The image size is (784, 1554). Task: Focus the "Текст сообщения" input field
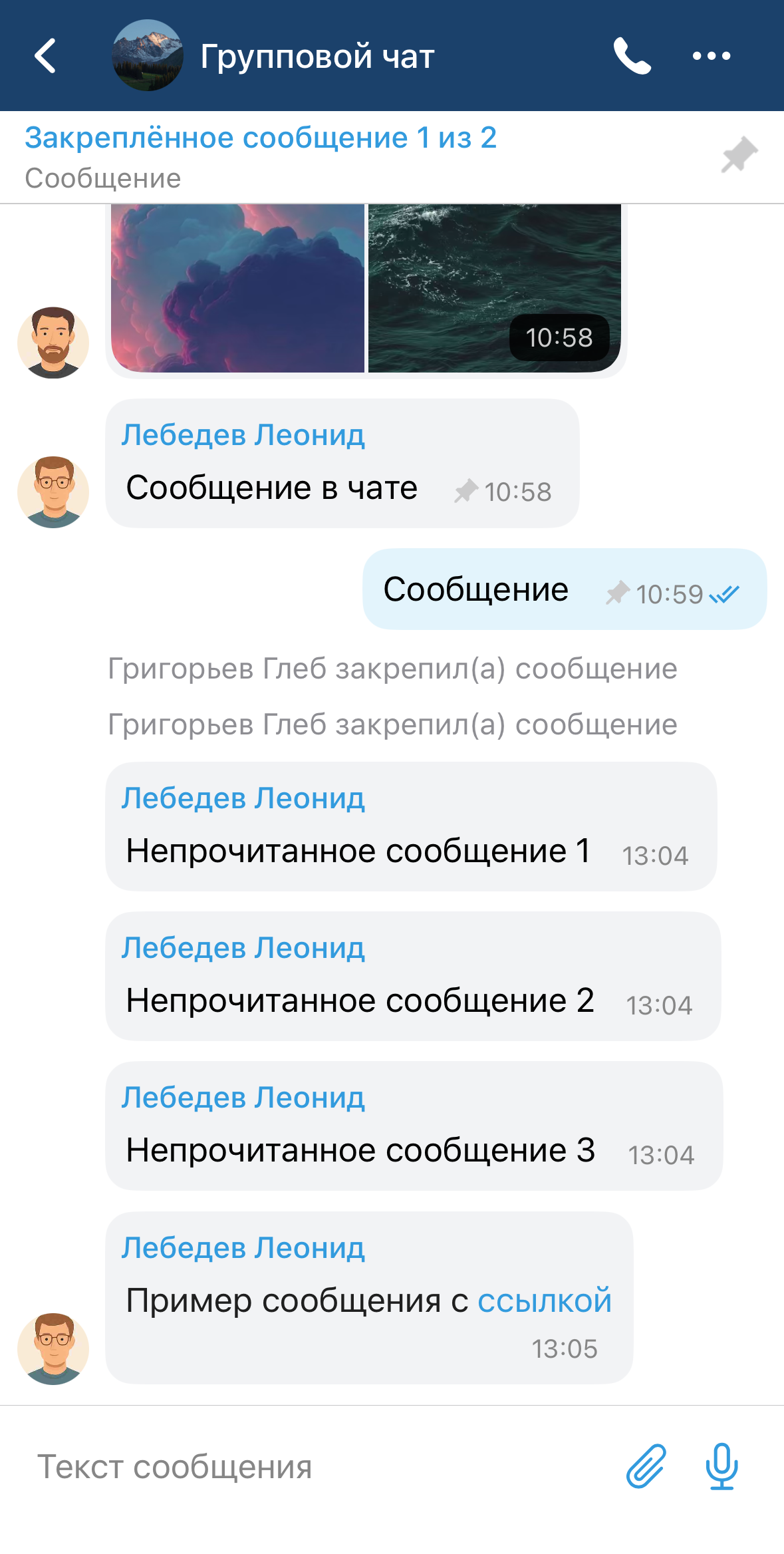tap(319, 1467)
